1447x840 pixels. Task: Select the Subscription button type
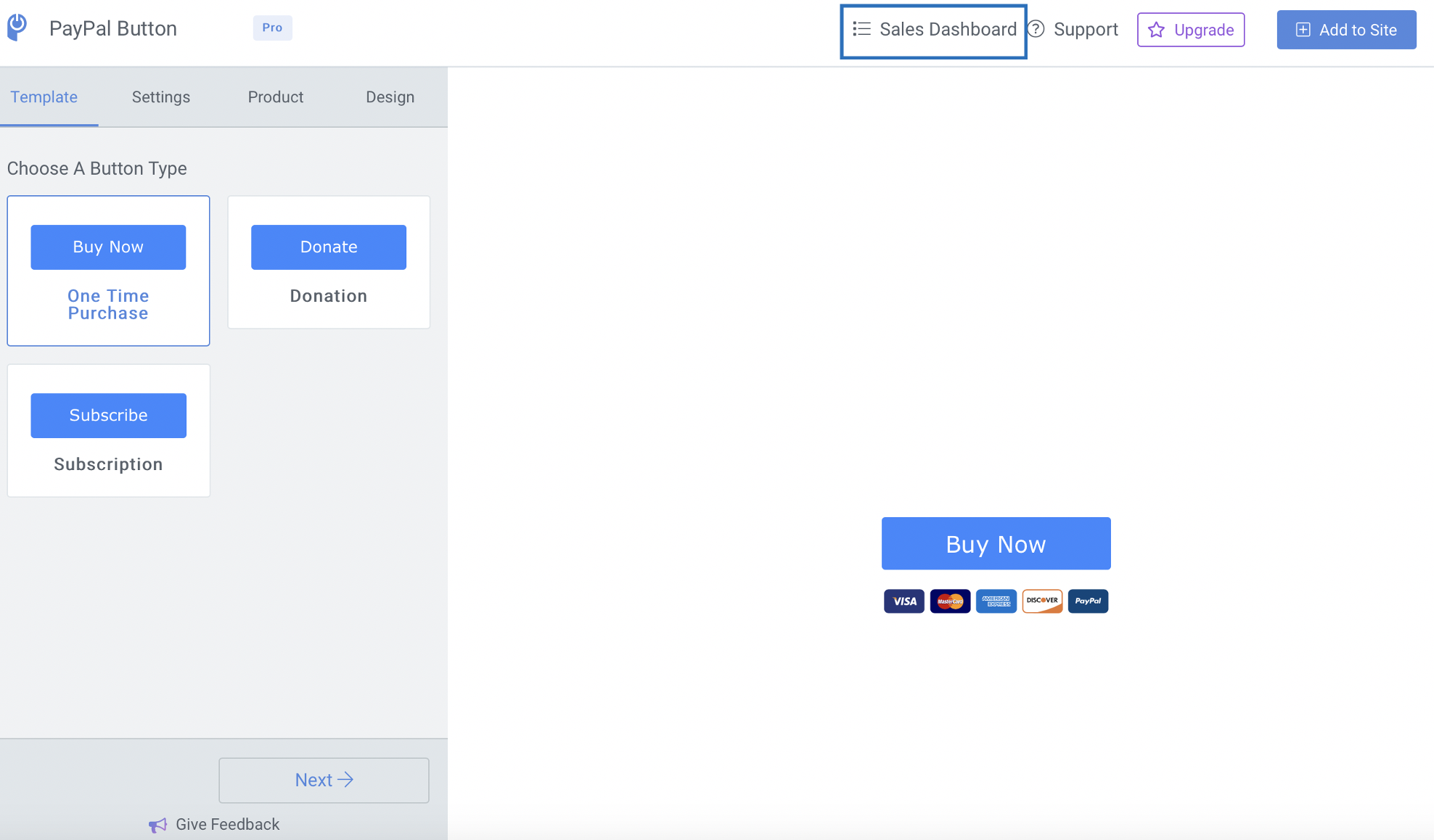[108, 430]
